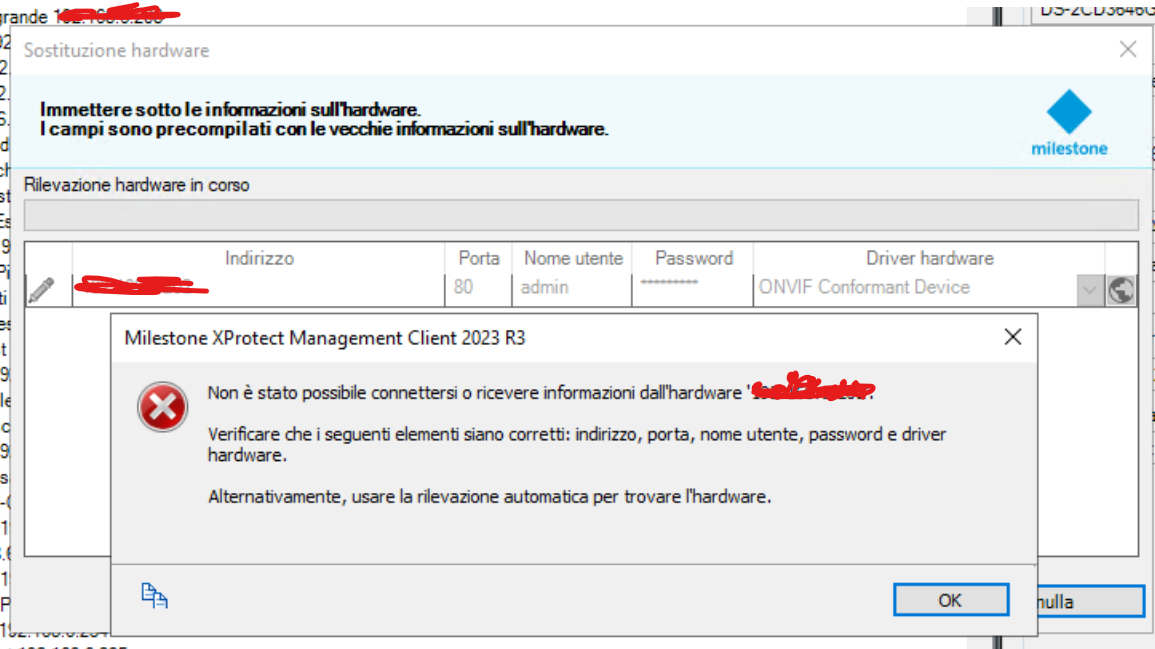Image resolution: width=1155 pixels, height=649 pixels.
Task: Click the copy icon in error dialog
Action: 154,595
